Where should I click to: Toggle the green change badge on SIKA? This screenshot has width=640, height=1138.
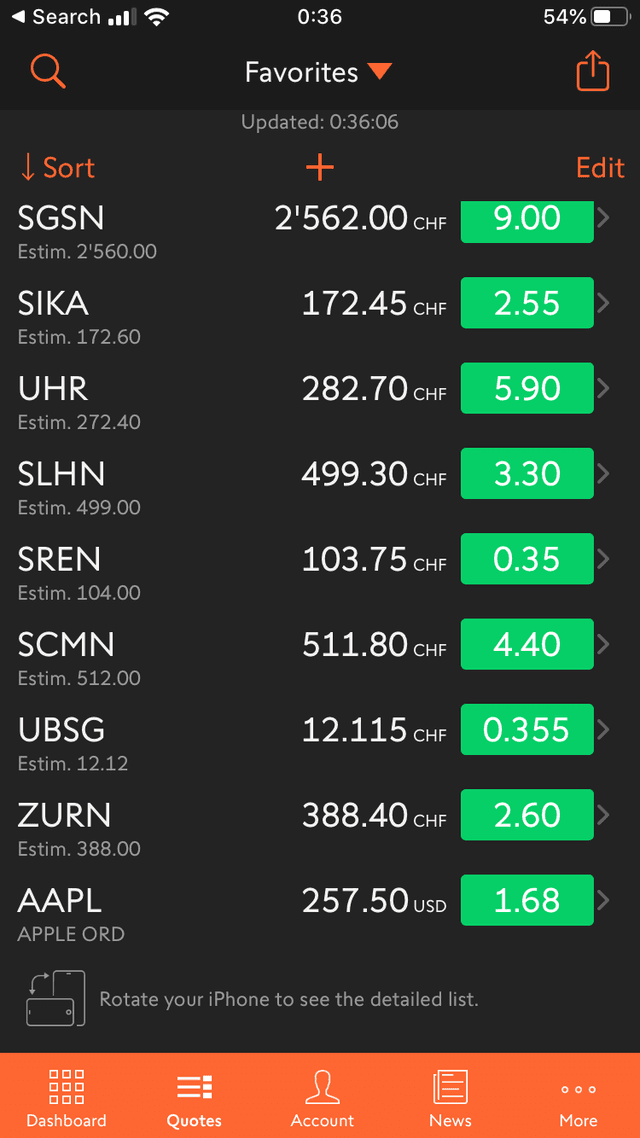click(526, 303)
